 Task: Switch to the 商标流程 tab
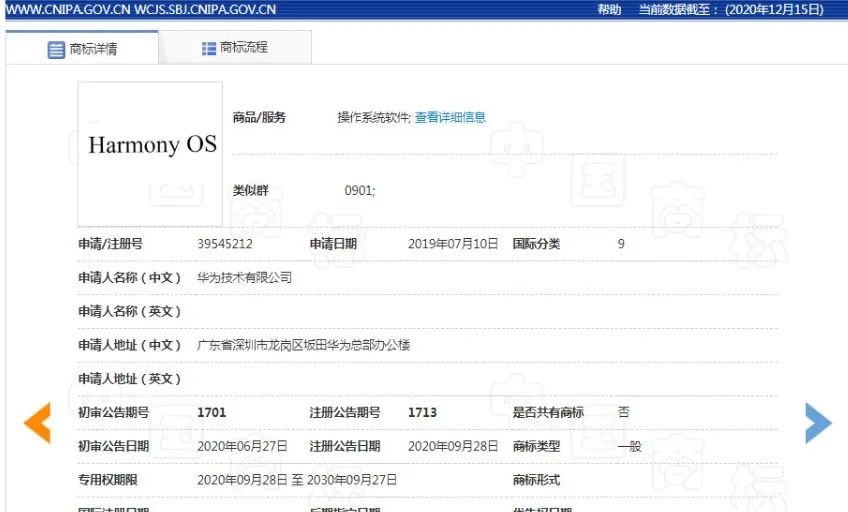(235, 48)
